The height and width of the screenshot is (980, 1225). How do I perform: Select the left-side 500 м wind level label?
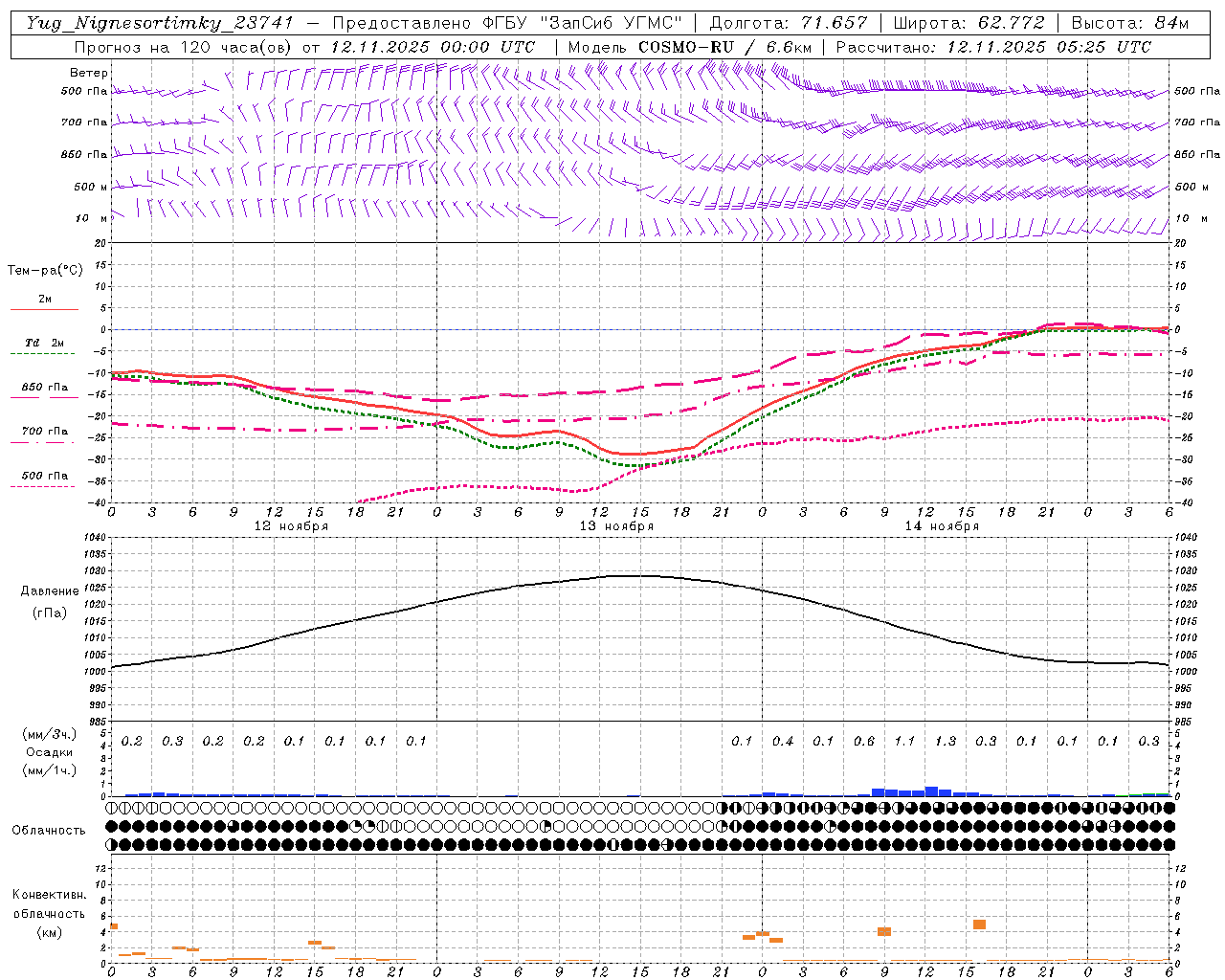[92, 188]
